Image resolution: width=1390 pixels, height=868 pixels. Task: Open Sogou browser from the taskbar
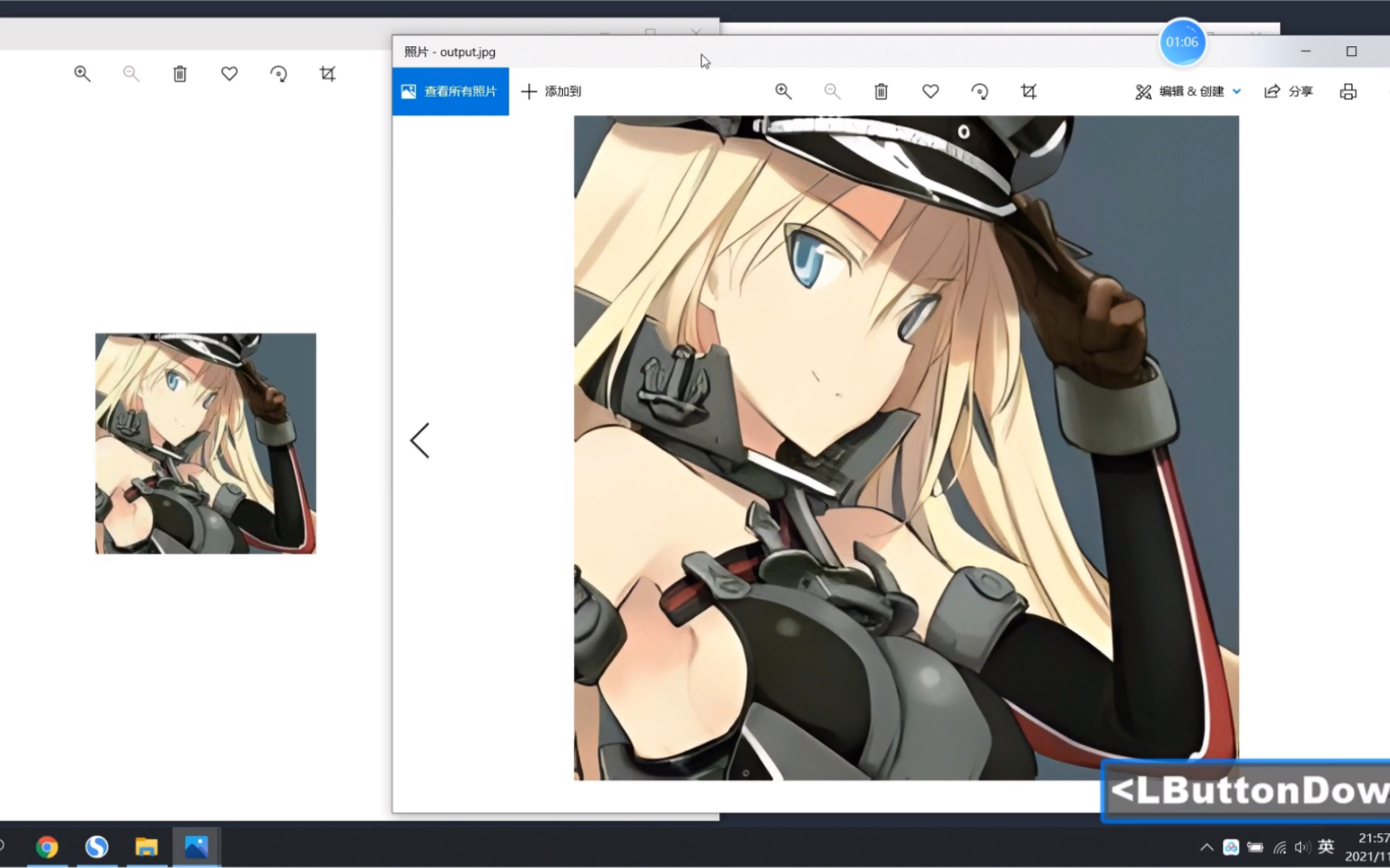tap(97, 847)
